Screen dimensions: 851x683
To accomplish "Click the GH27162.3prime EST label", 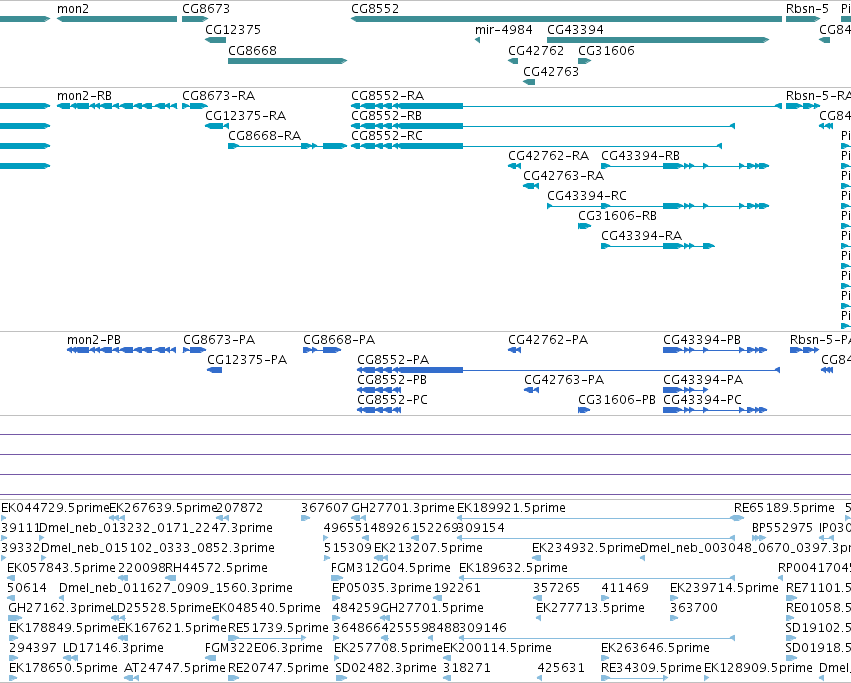I will click(60, 609).
